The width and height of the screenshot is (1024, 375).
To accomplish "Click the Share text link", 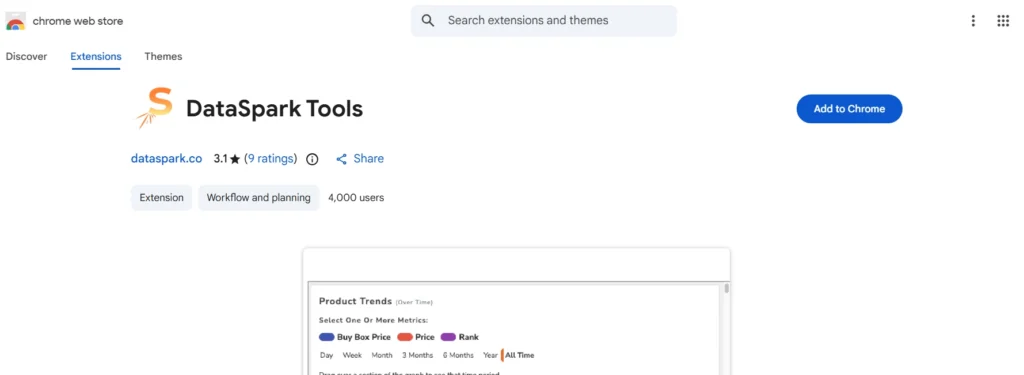I will click(368, 159).
